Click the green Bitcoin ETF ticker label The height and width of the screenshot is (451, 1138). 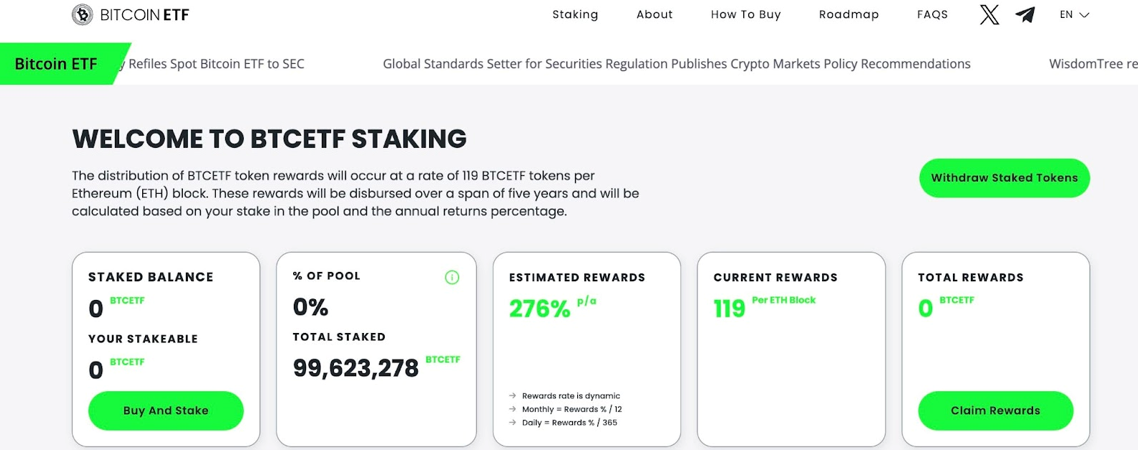(61, 64)
